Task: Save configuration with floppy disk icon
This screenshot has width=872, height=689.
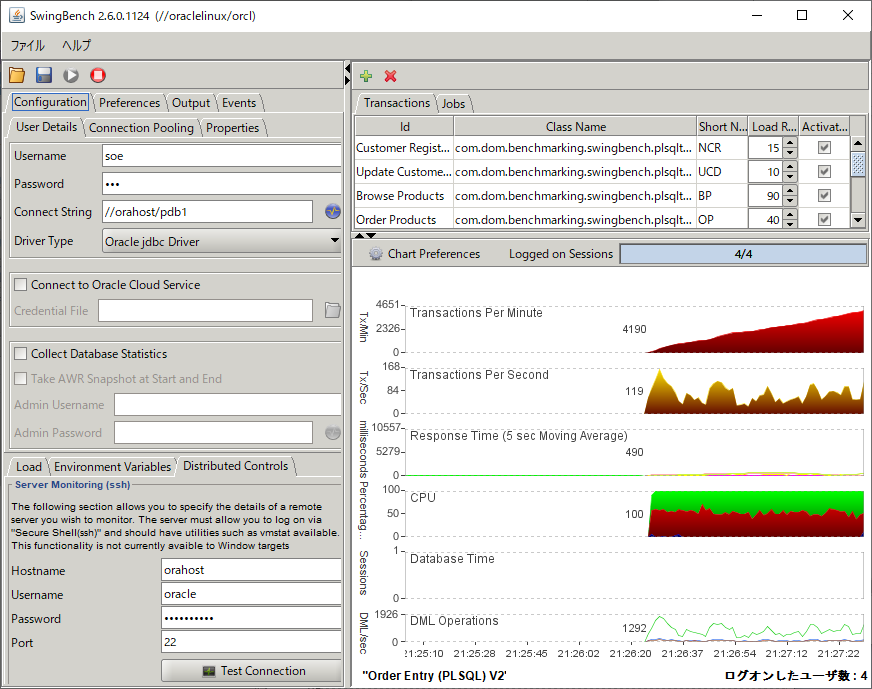Action: click(x=44, y=75)
